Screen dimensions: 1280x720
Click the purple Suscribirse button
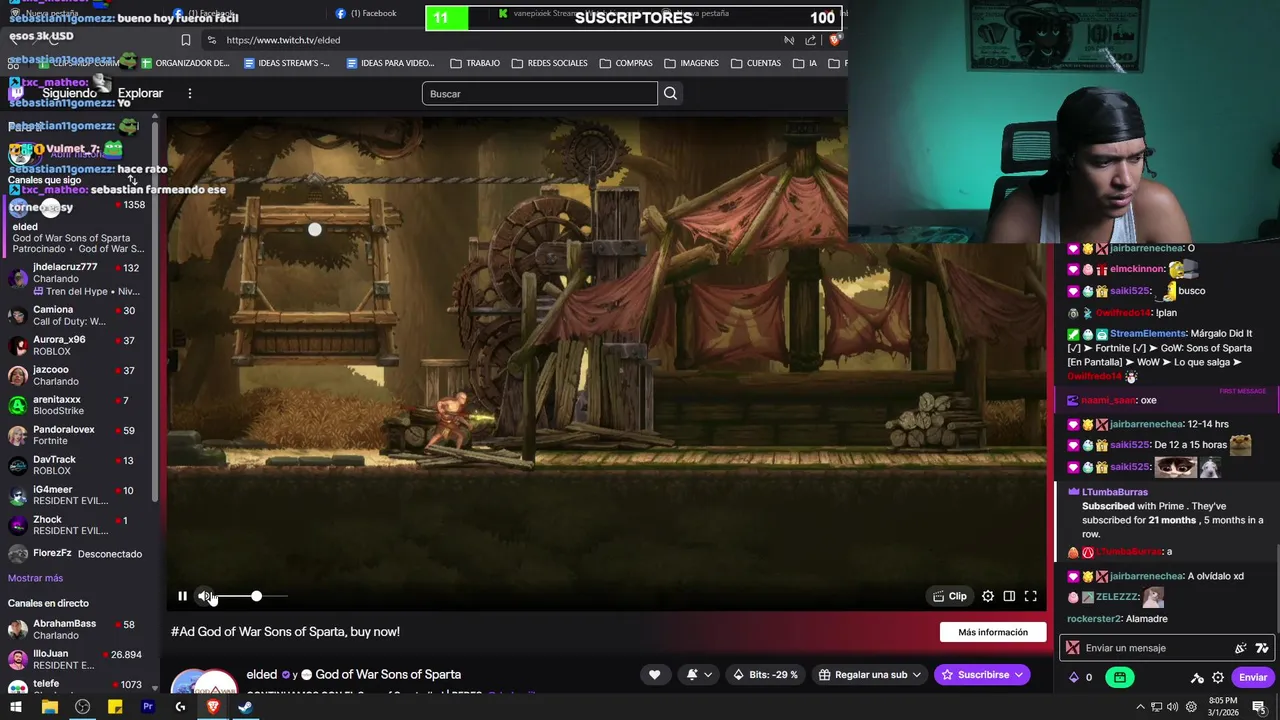(x=982, y=675)
